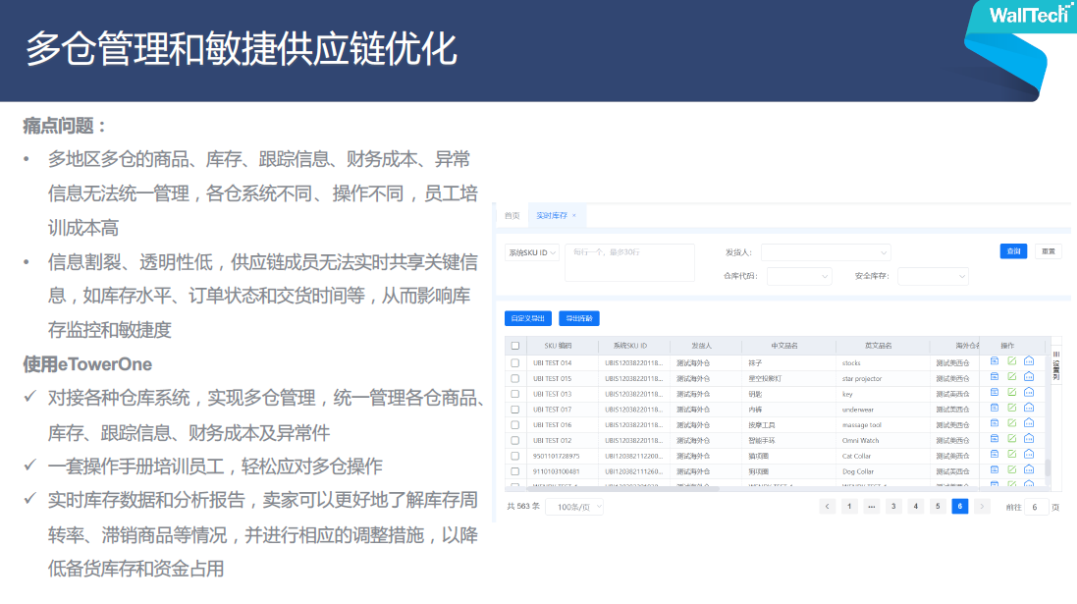
Task: Click the blue 查询 search button
Action: click(x=1013, y=251)
